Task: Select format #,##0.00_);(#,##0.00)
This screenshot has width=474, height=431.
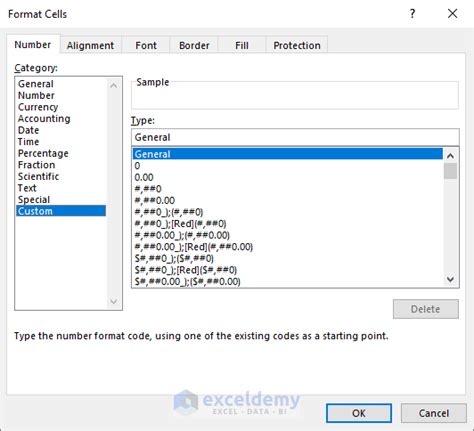Action: tap(288, 235)
